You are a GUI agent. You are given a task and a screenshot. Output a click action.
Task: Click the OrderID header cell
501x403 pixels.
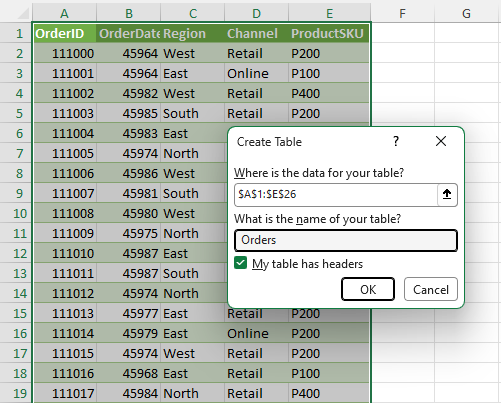65,34
